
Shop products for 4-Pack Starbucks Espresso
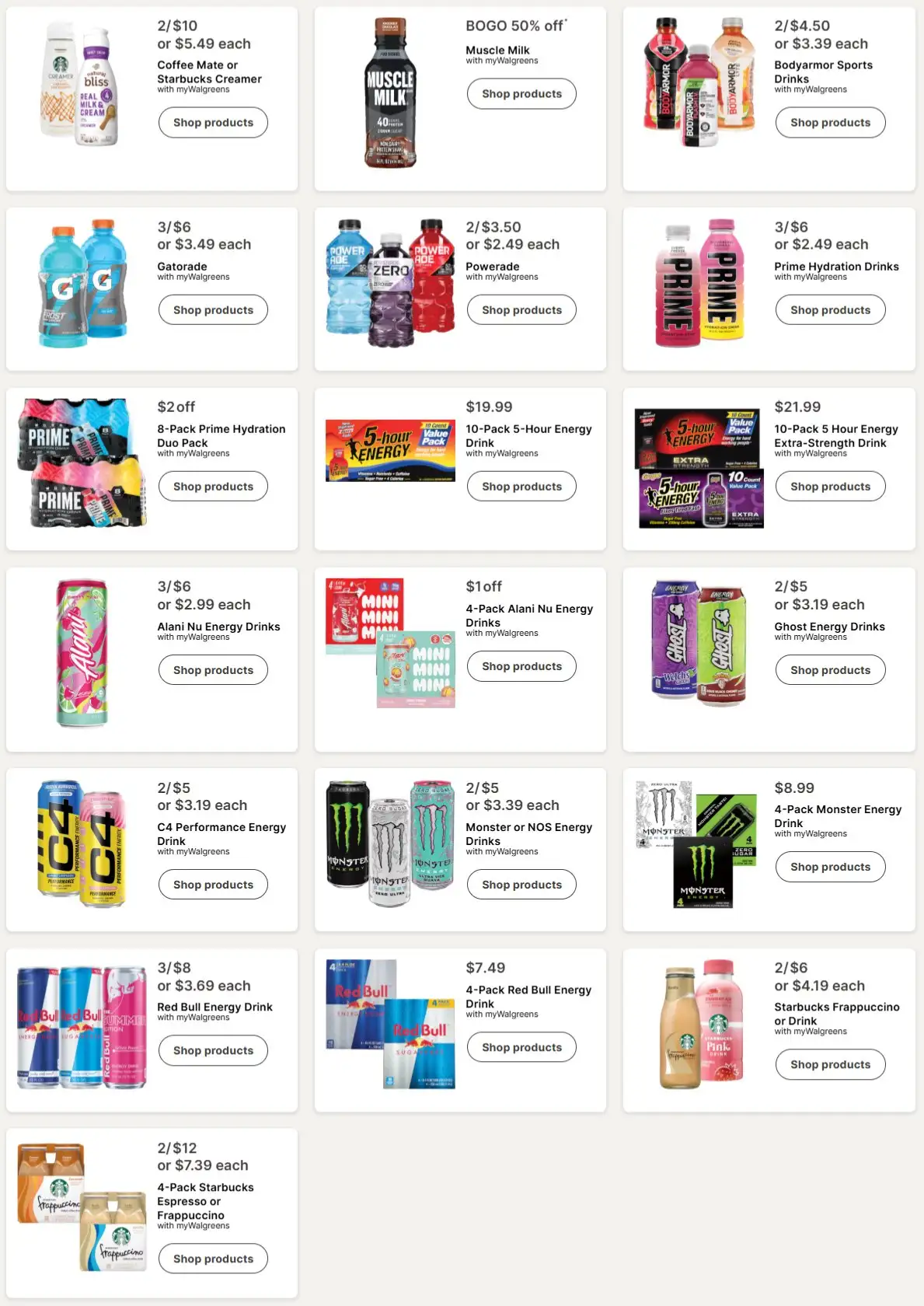click(x=213, y=1259)
